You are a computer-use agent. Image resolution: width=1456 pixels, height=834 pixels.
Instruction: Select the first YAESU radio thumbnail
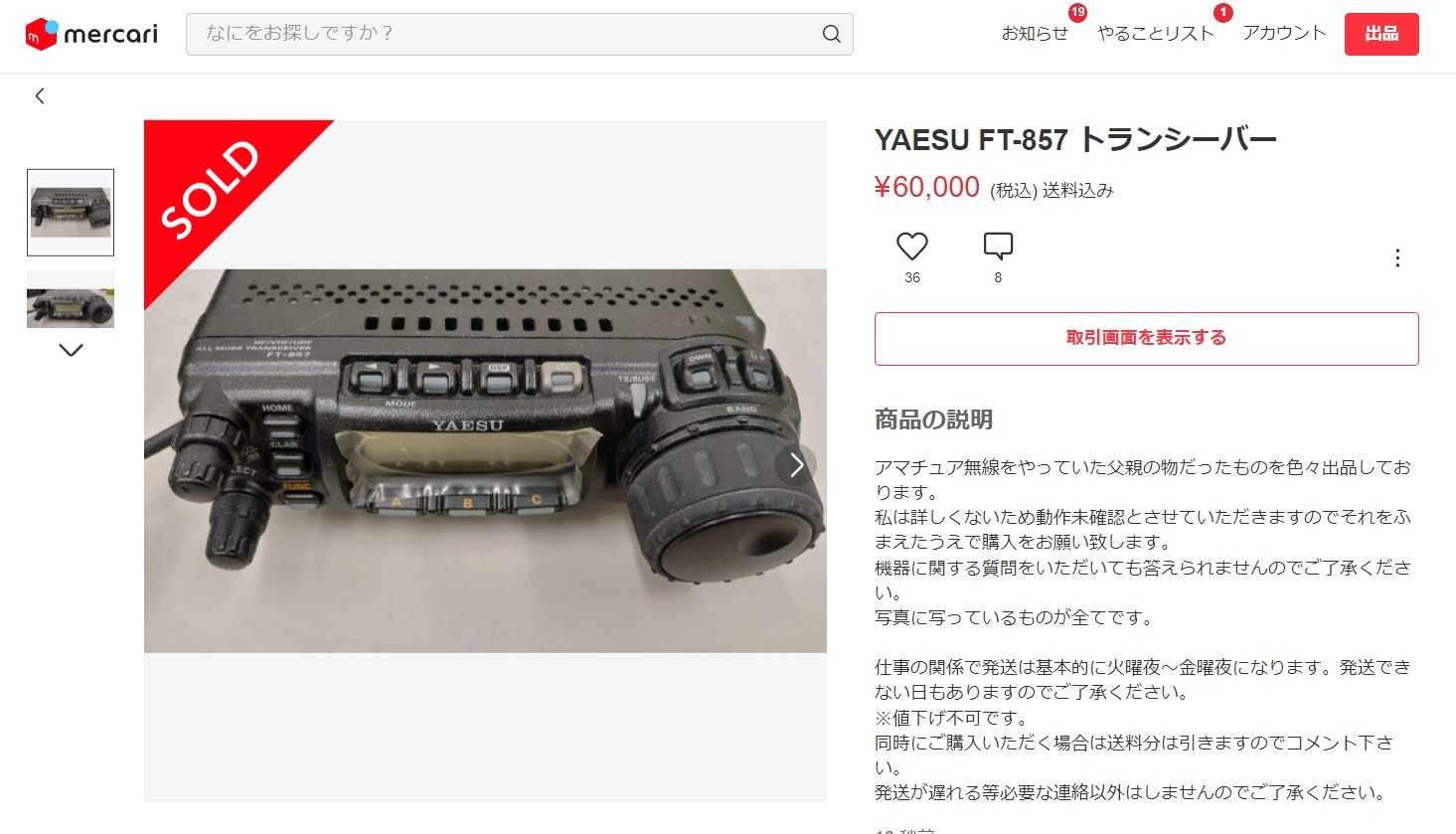click(x=71, y=213)
